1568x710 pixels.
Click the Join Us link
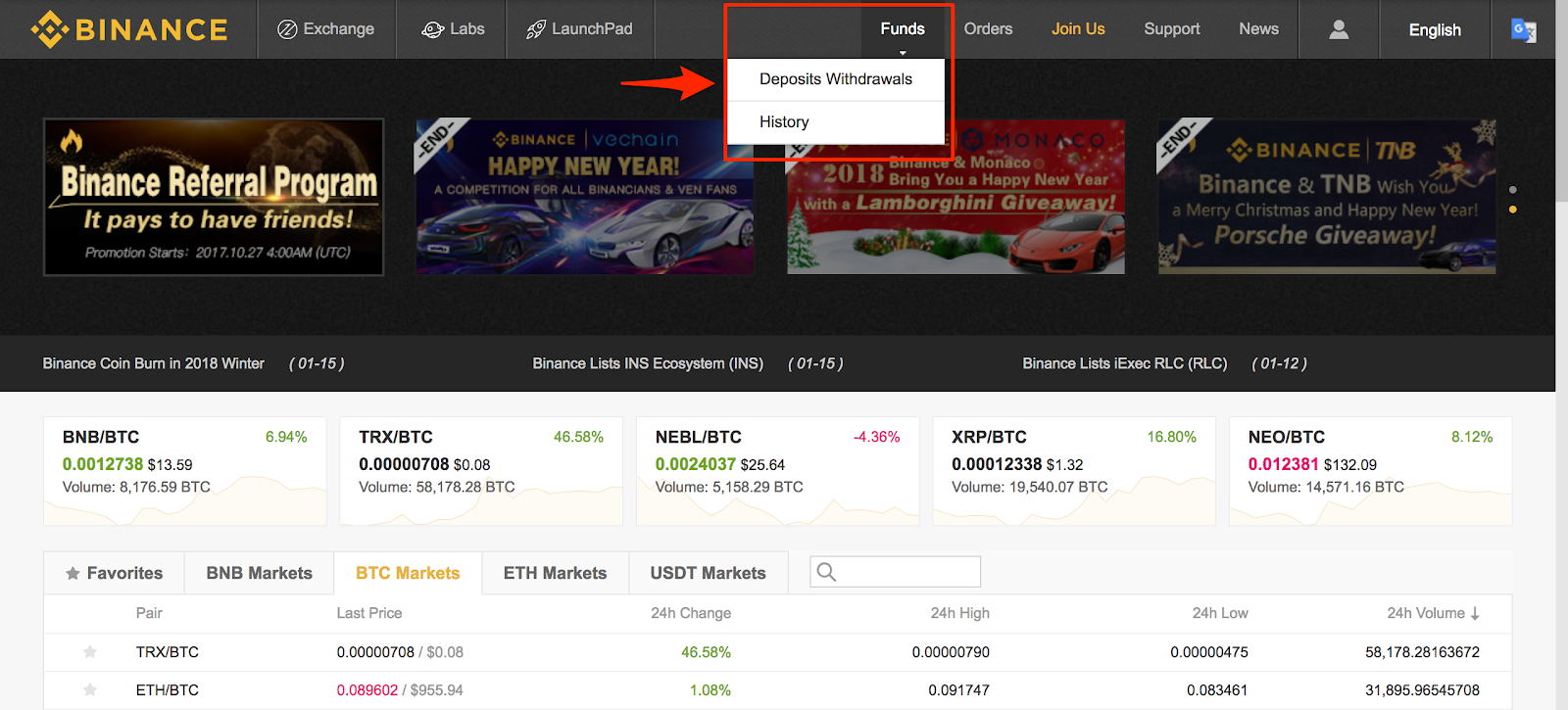1078,29
